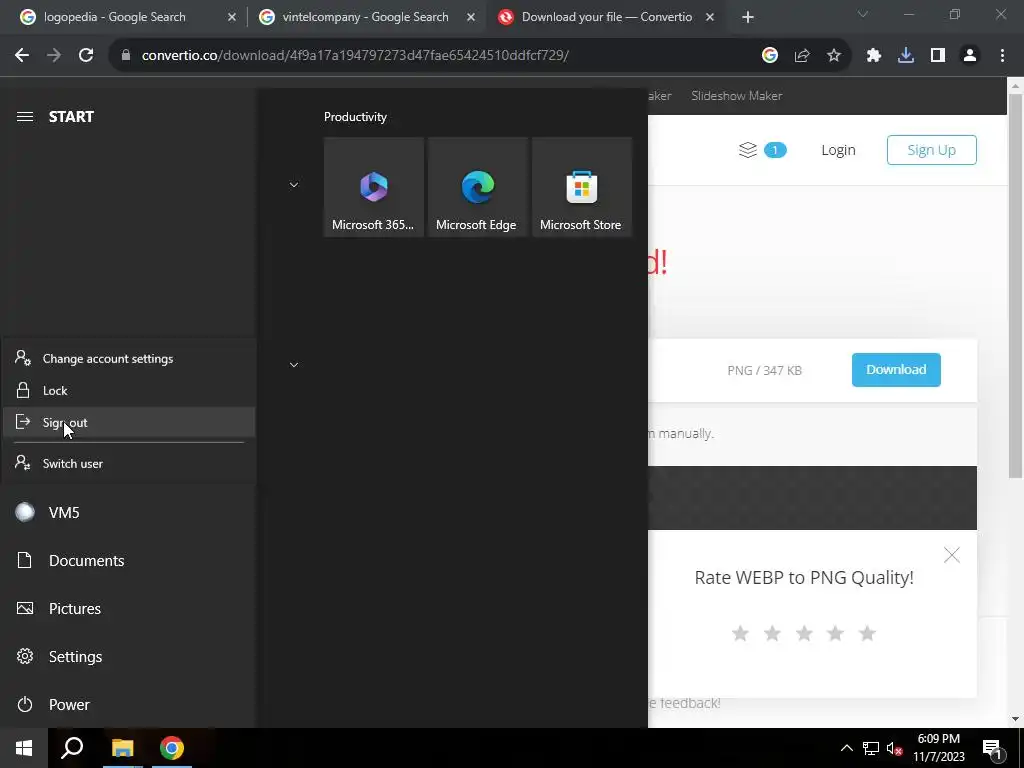Open Convertio file queue layers icon
Image resolution: width=1024 pixels, height=768 pixels.
(x=748, y=150)
